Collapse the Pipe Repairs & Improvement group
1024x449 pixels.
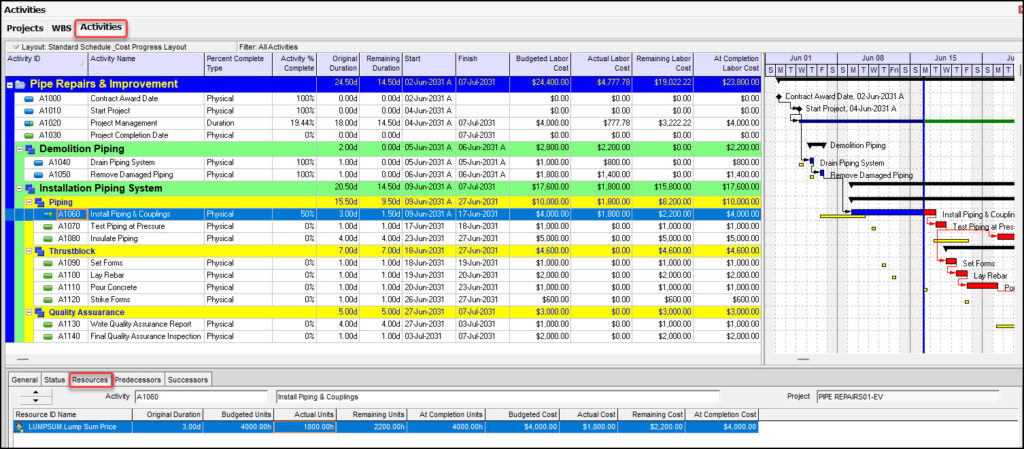(10, 85)
